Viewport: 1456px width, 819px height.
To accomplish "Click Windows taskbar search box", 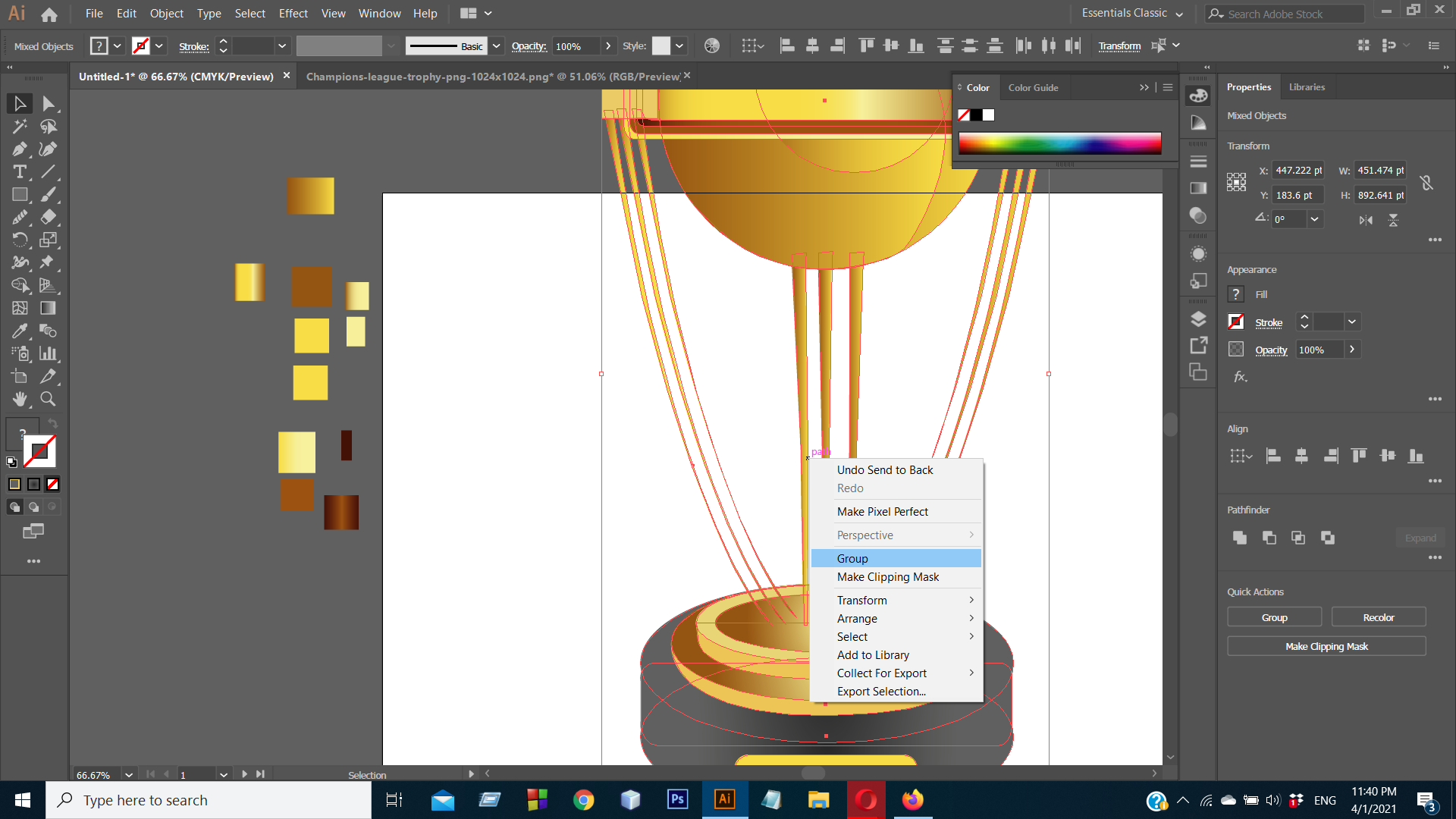I will pos(209,800).
